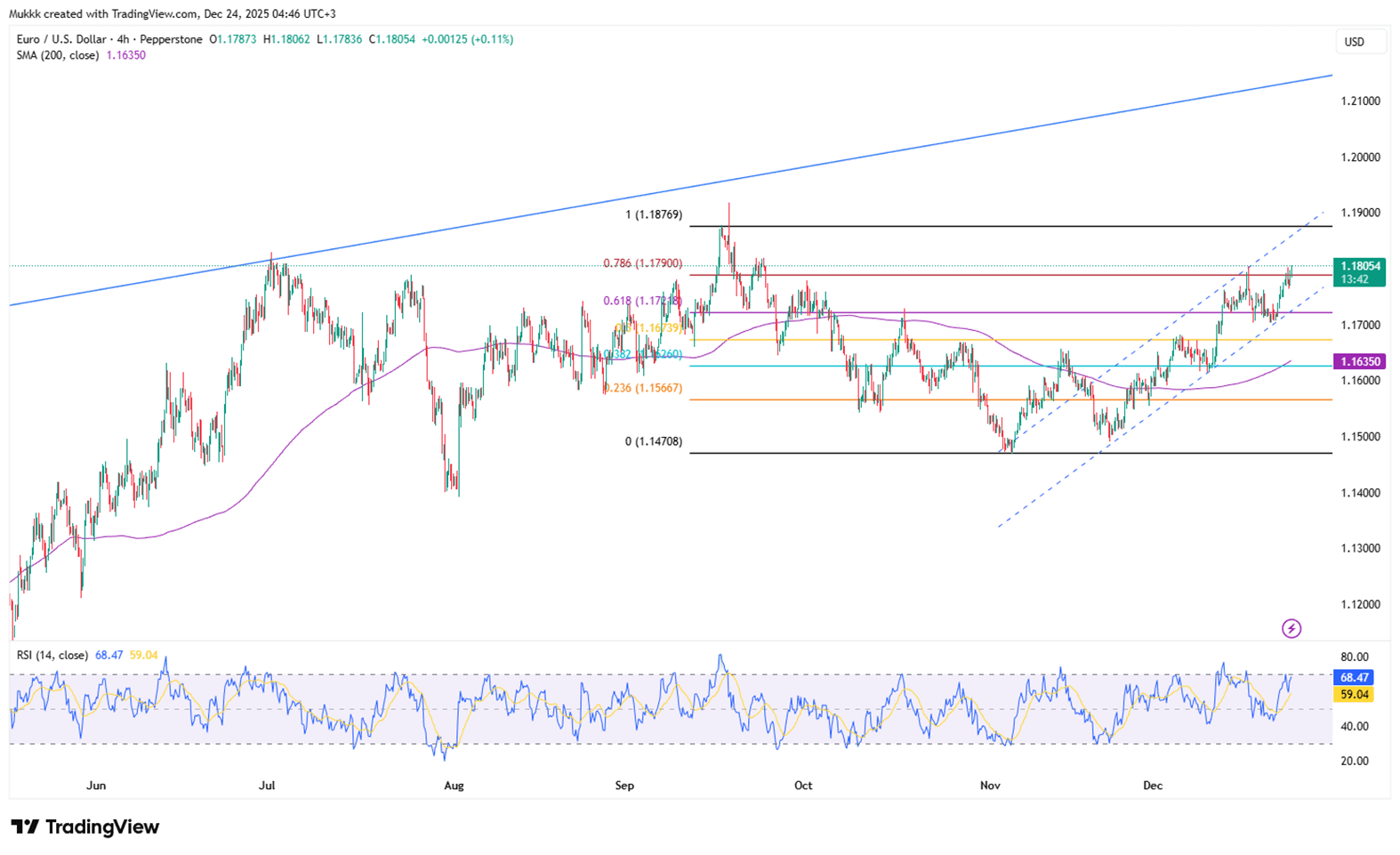
Task: Select the 0.236 (1.15667) Fibonacci level label
Action: (x=642, y=388)
